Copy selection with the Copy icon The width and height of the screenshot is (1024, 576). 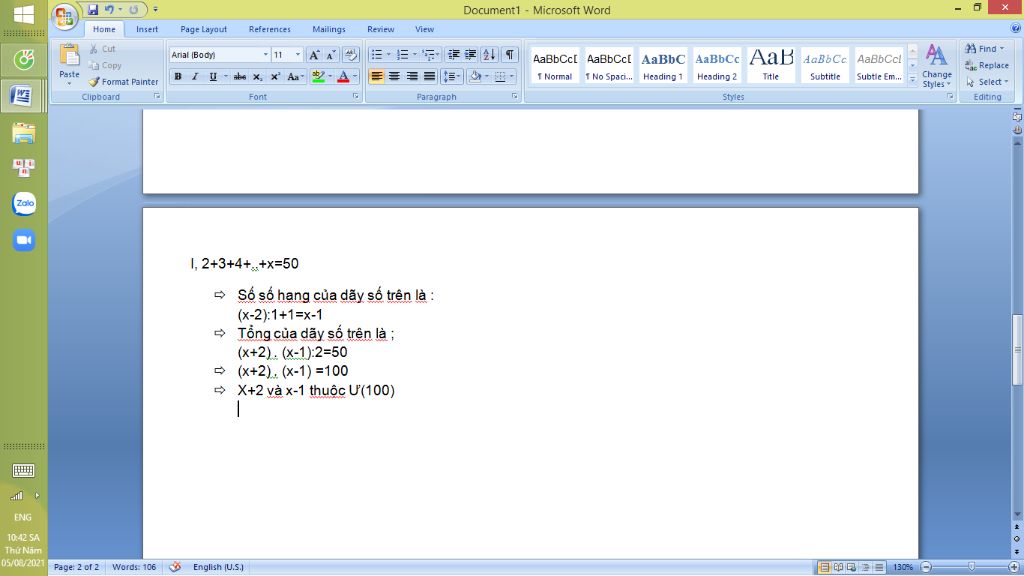click(105, 65)
